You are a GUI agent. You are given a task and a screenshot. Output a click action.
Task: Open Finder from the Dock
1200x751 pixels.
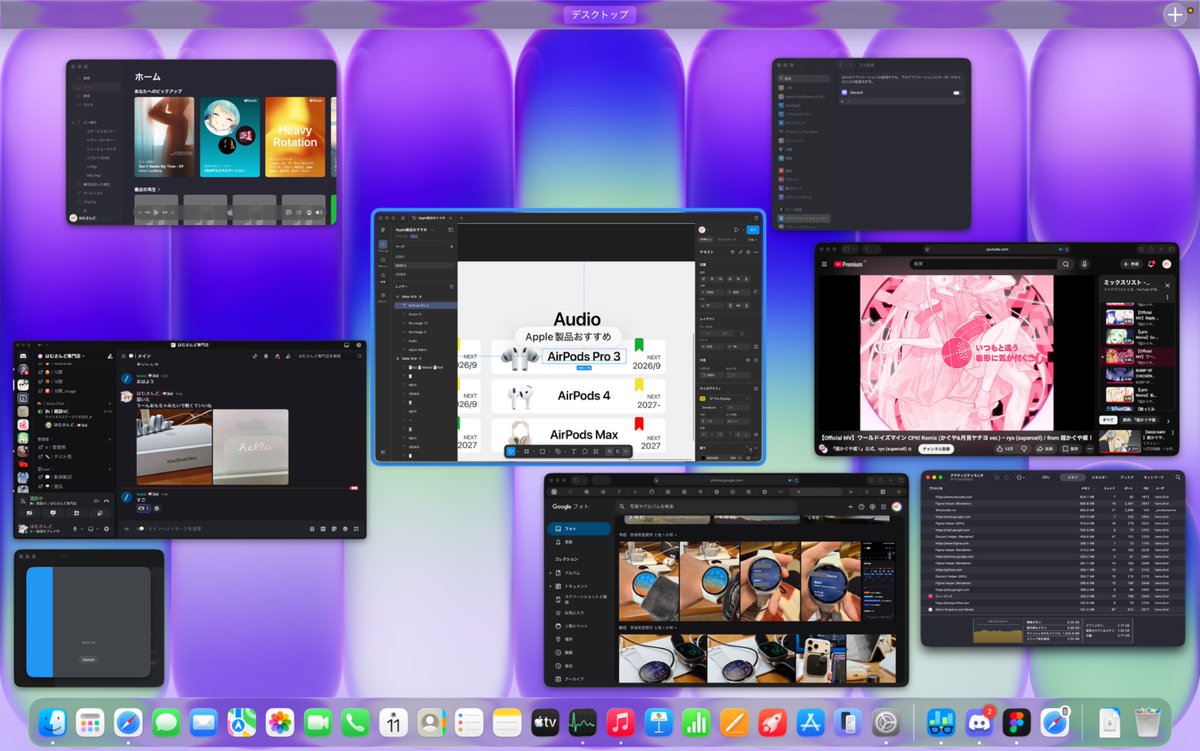[52, 722]
